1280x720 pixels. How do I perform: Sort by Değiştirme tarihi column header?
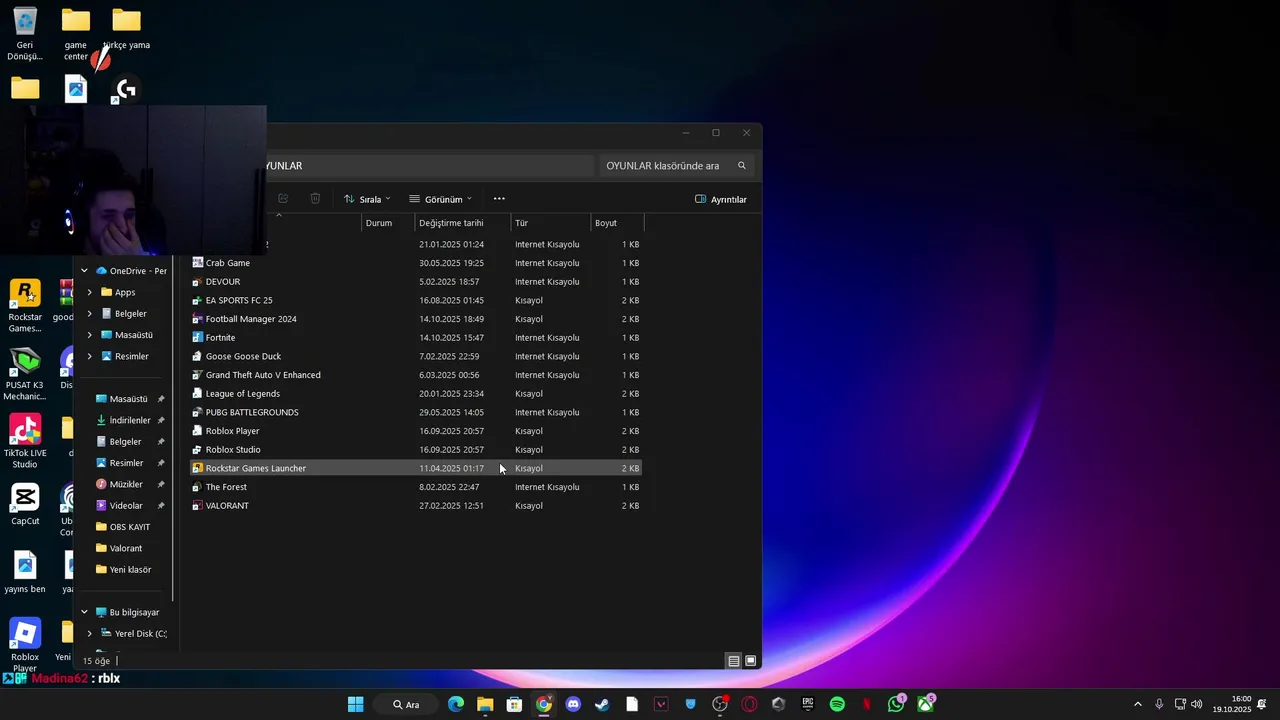click(462, 223)
